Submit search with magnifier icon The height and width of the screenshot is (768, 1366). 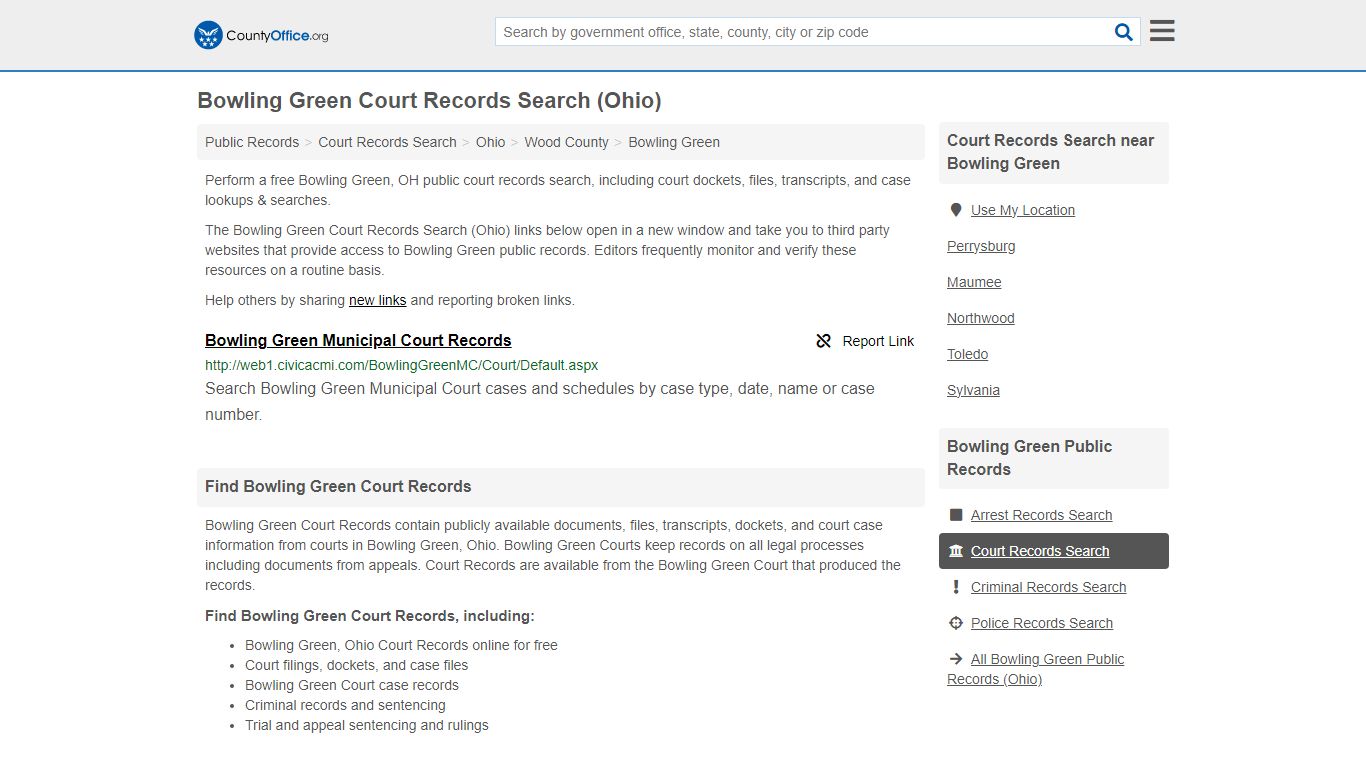pos(1124,32)
